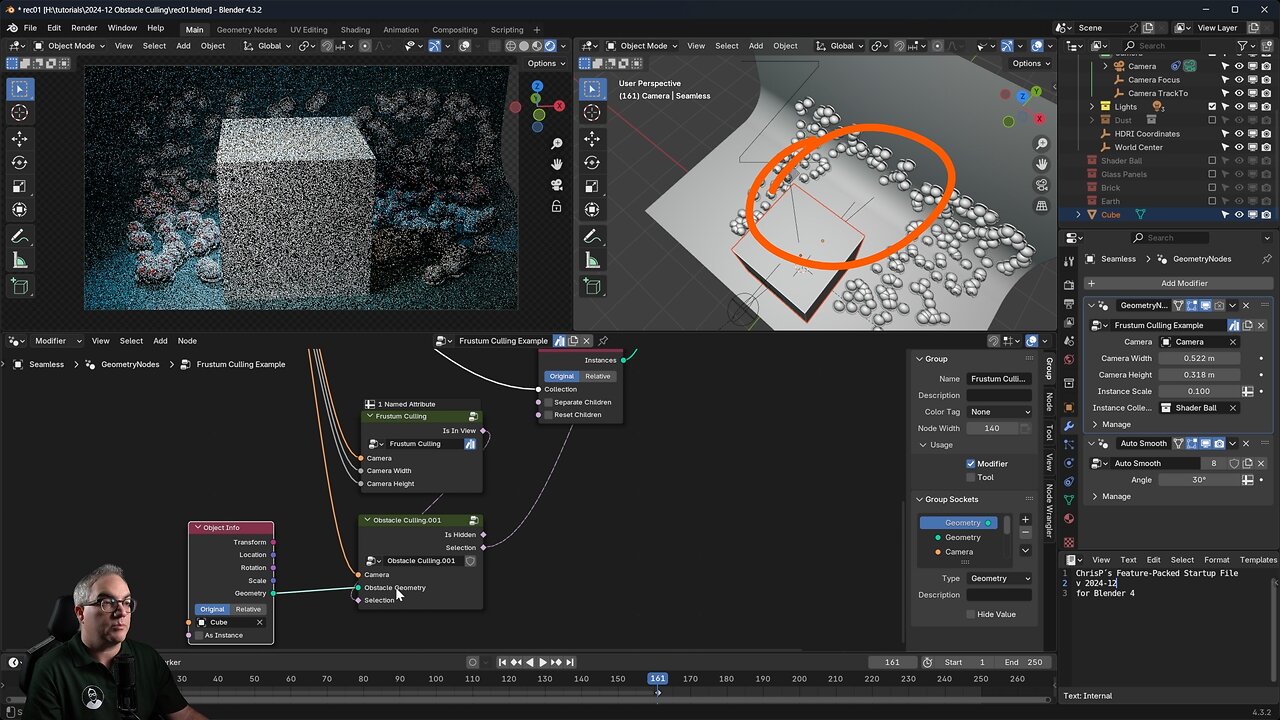Open the Modifier type dropdown in node editor
Screen dimensions: 1280x720
point(50,341)
